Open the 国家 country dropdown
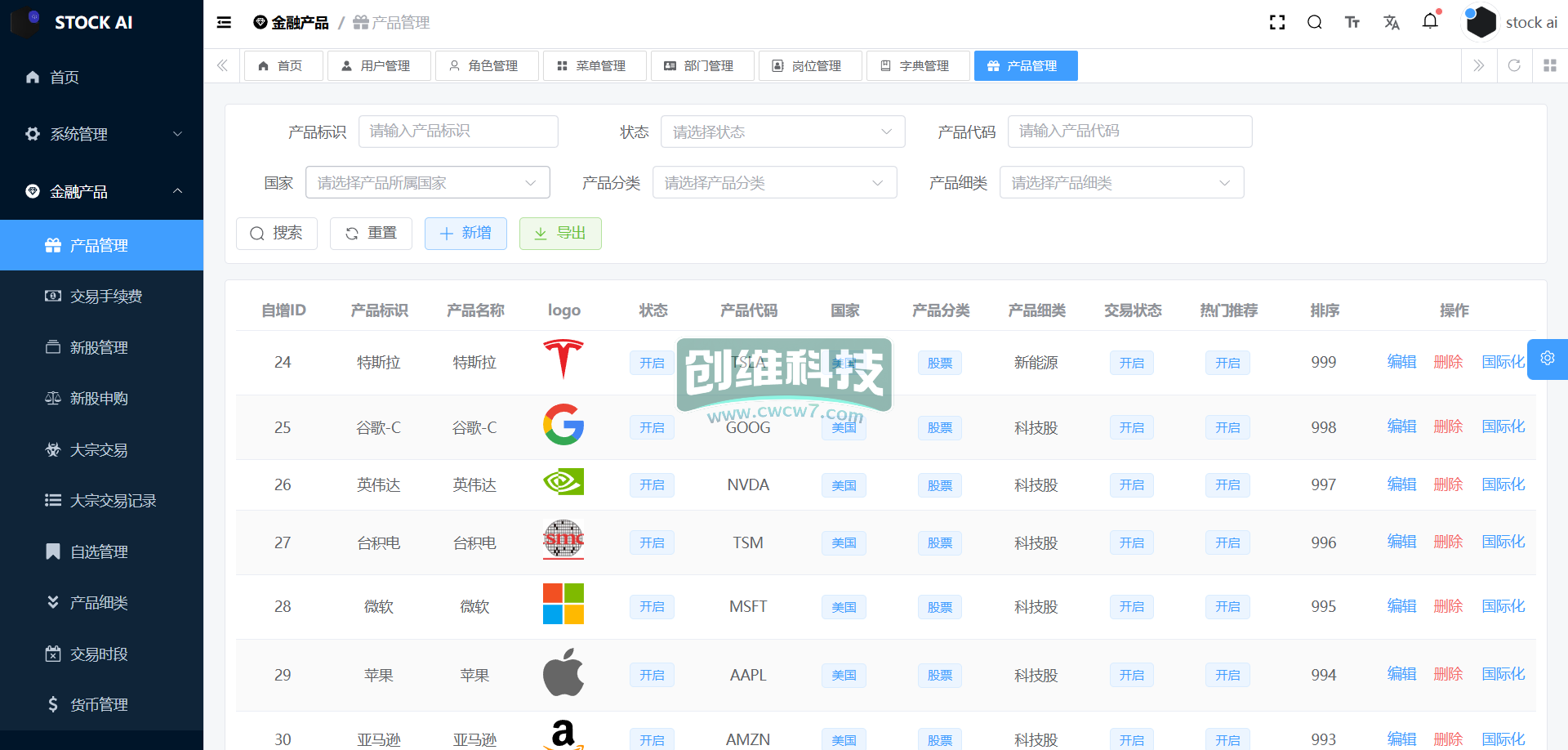The width and height of the screenshot is (1568, 750). point(427,183)
